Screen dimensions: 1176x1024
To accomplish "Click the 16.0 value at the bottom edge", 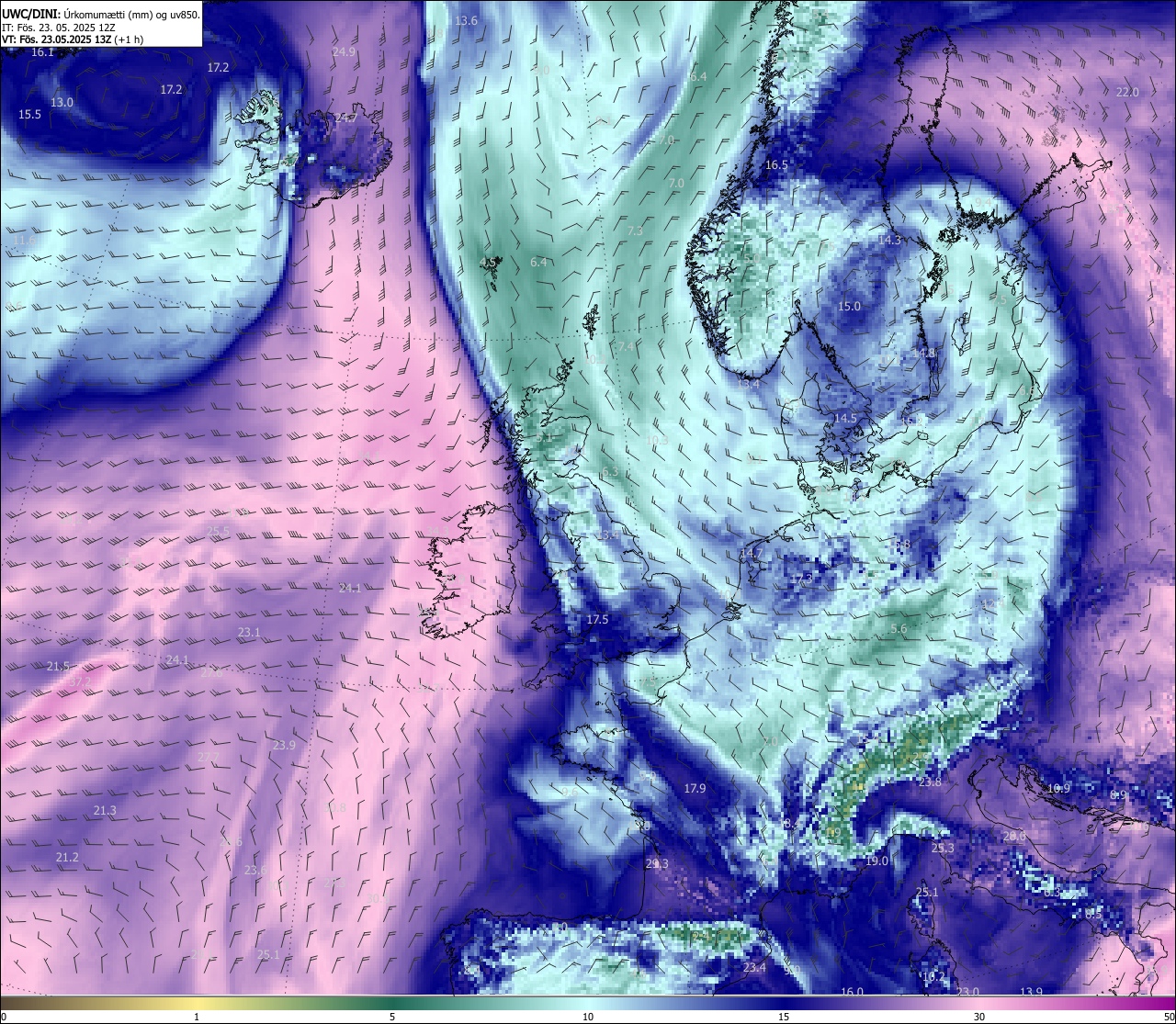I will click(x=852, y=992).
